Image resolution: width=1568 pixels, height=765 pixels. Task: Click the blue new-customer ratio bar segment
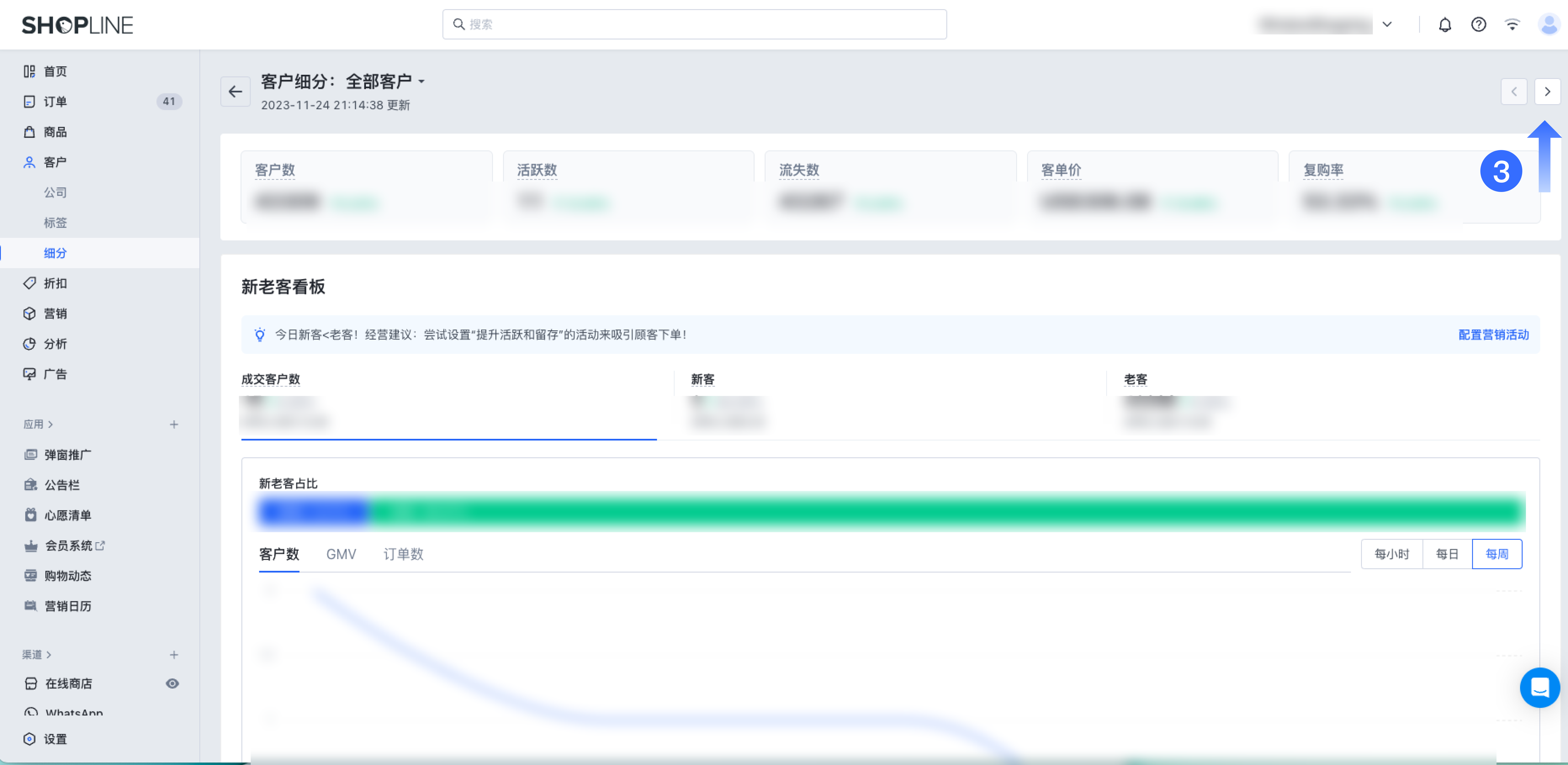[313, 511]
